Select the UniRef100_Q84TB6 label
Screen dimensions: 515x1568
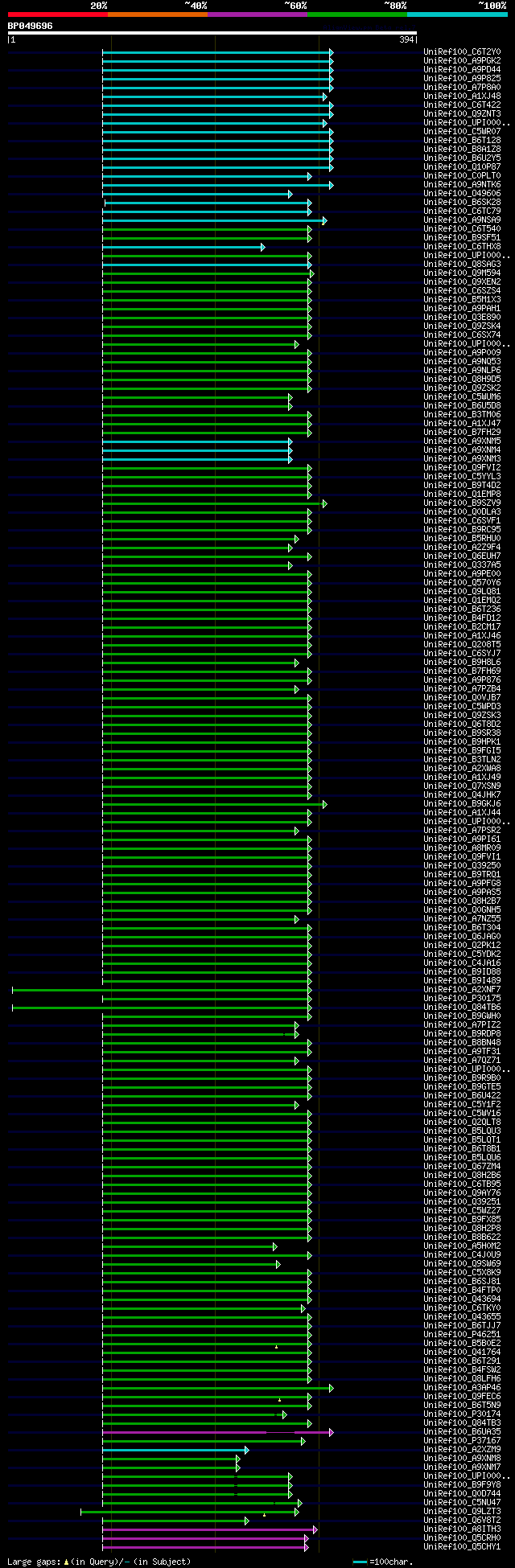pyautogui.click(x=462, y=1008)
